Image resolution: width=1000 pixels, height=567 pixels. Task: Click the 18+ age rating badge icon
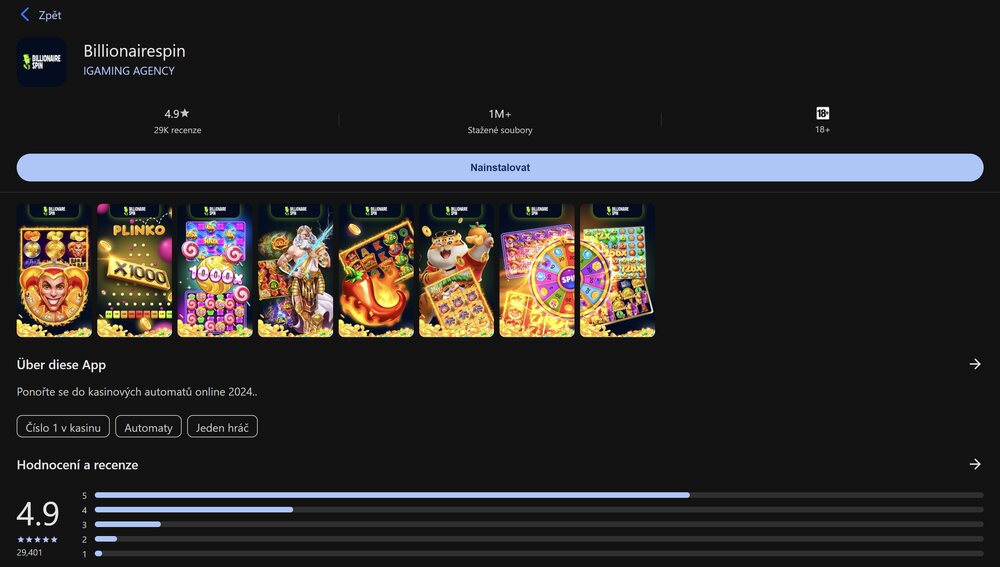pos(823,114)
